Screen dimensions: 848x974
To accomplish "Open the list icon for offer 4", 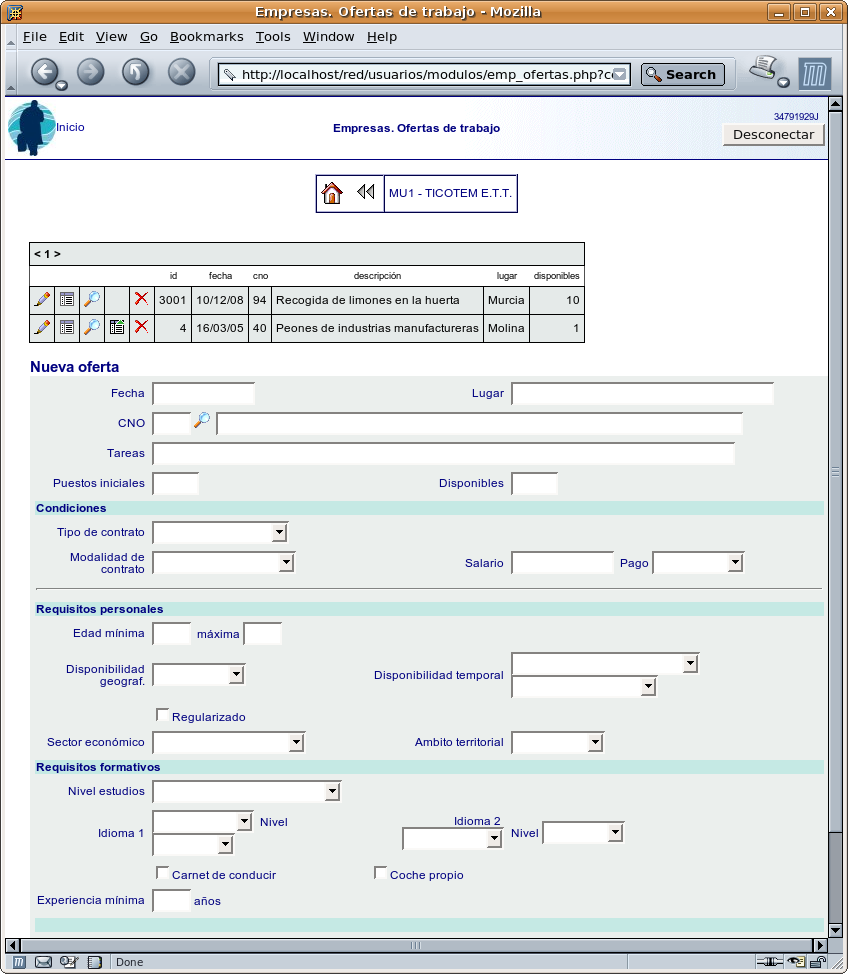I will [66, 327].
